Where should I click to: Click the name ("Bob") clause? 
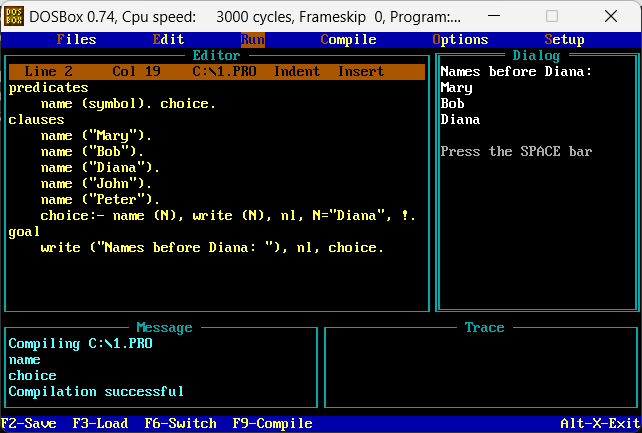pyautogui.click(x=92, y=151)
